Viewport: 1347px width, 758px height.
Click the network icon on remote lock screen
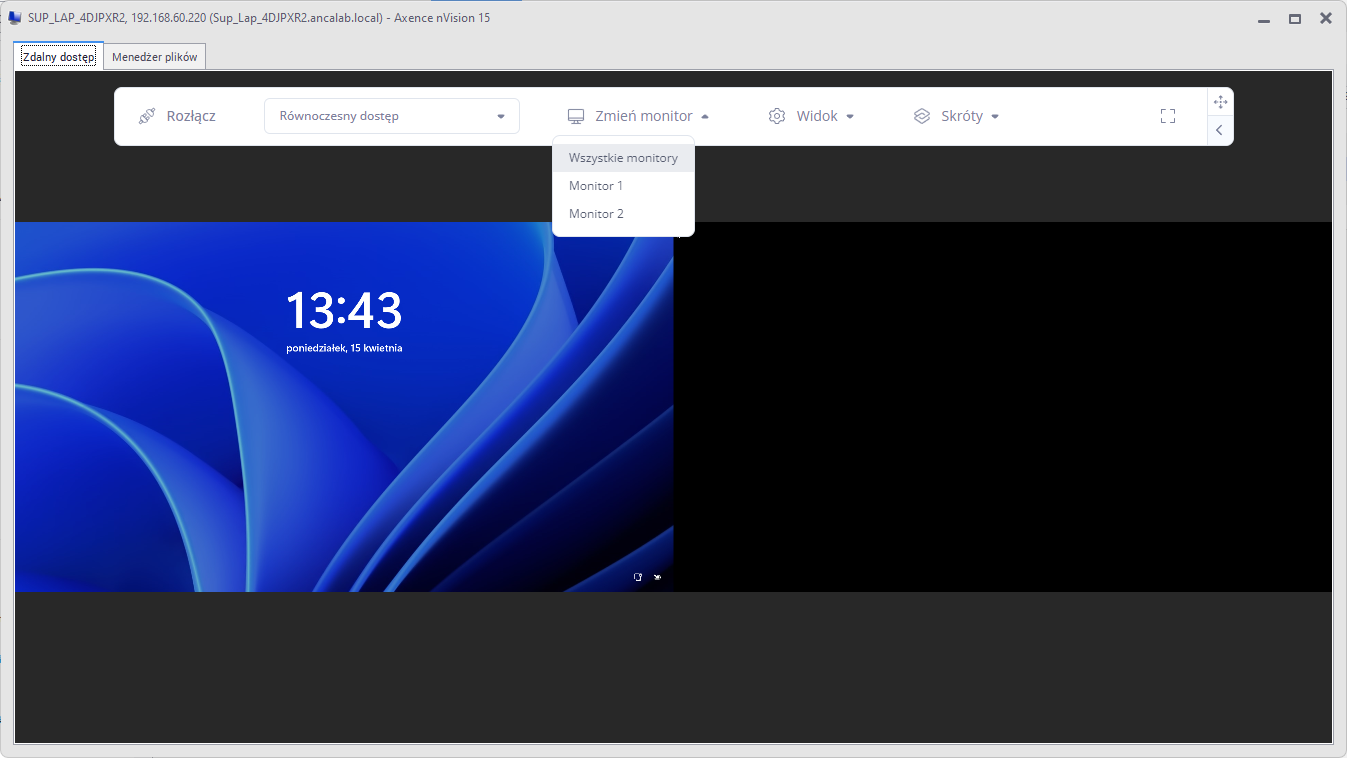point(638,577)
